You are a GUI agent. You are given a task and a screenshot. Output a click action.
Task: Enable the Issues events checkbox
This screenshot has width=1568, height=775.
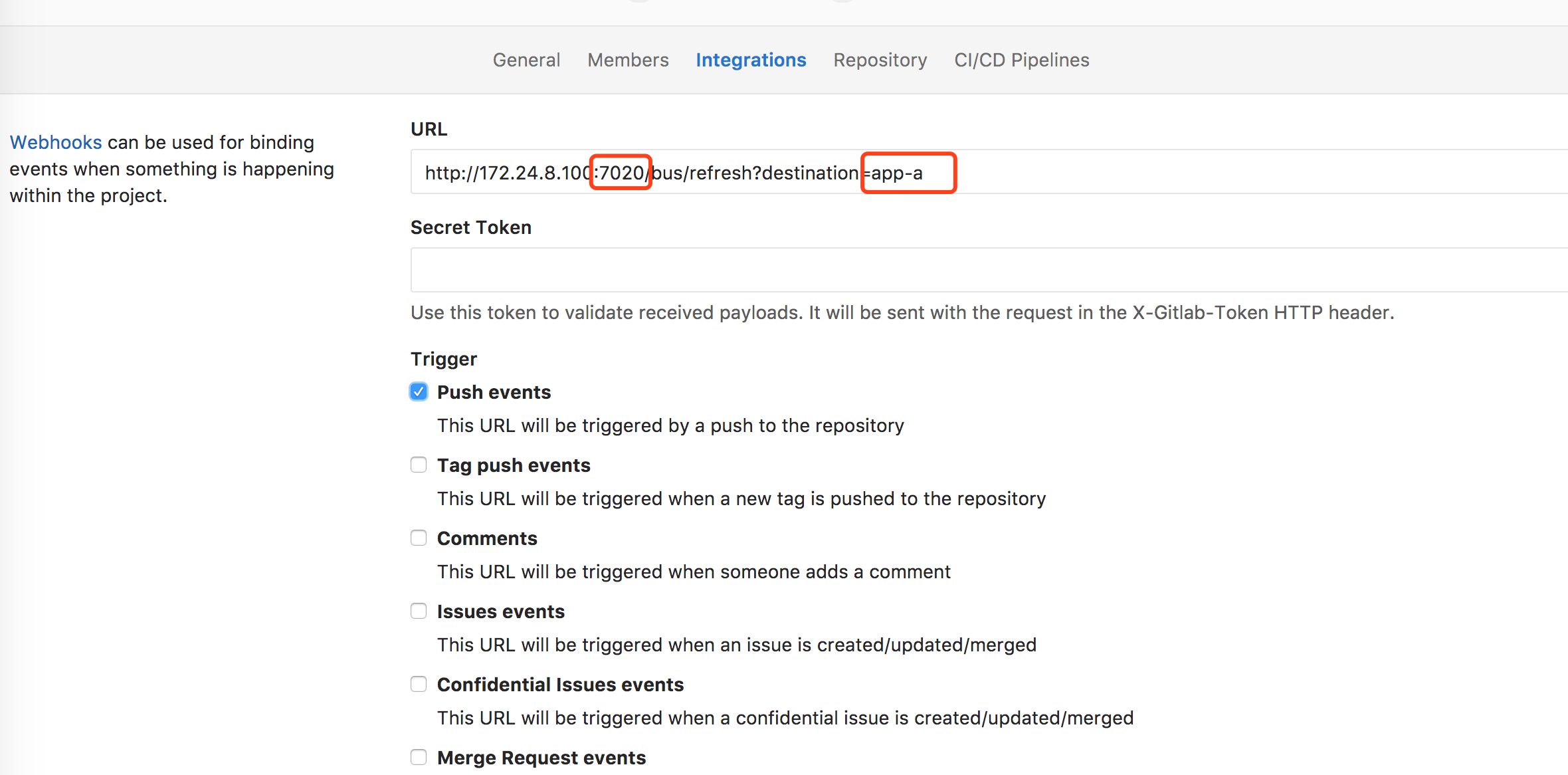[419, 611]
